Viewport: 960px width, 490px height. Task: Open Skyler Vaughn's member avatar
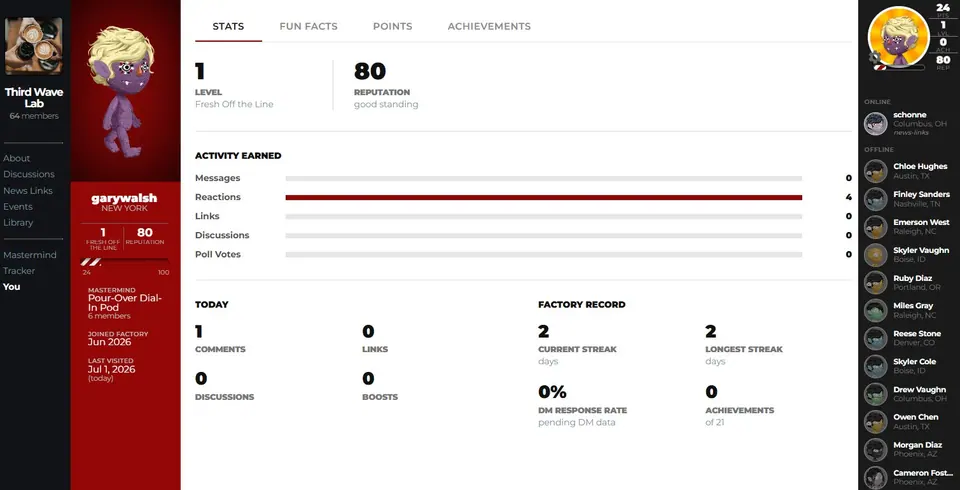pos(876,255)
